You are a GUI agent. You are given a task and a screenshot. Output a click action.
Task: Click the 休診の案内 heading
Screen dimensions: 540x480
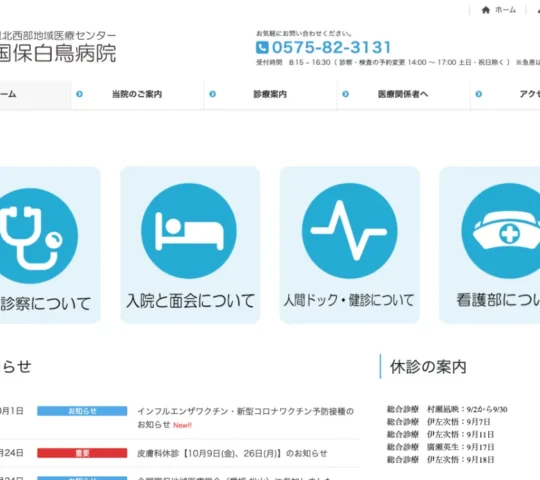[x=428, y=367]
